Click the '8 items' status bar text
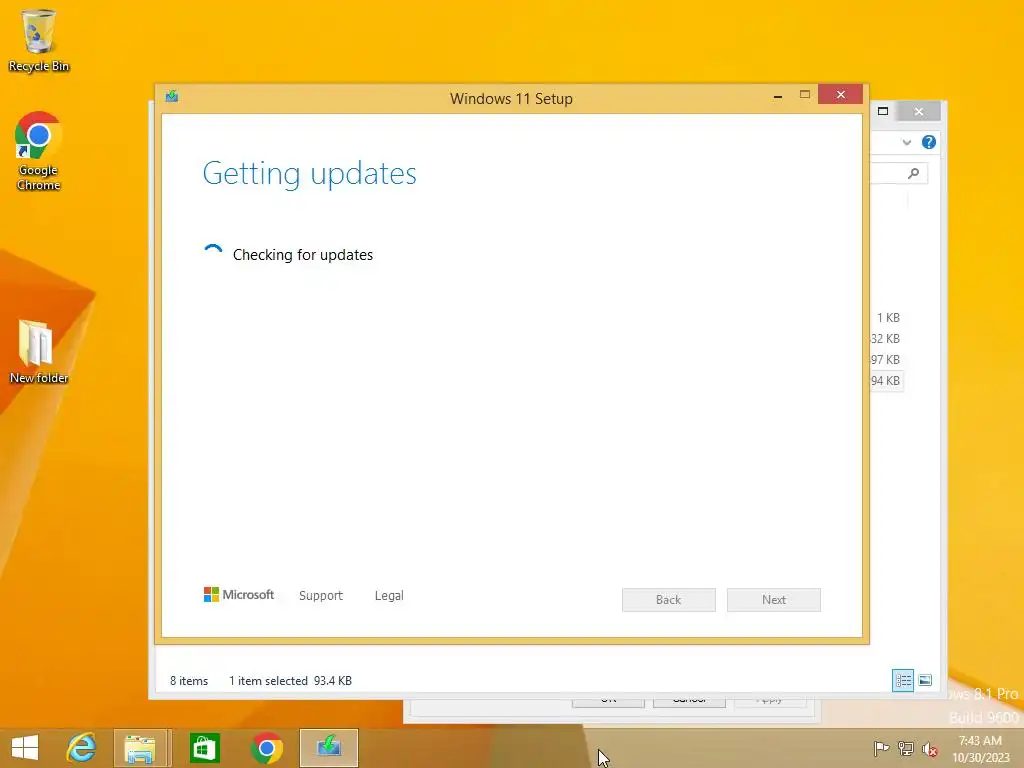 (189, 680)
